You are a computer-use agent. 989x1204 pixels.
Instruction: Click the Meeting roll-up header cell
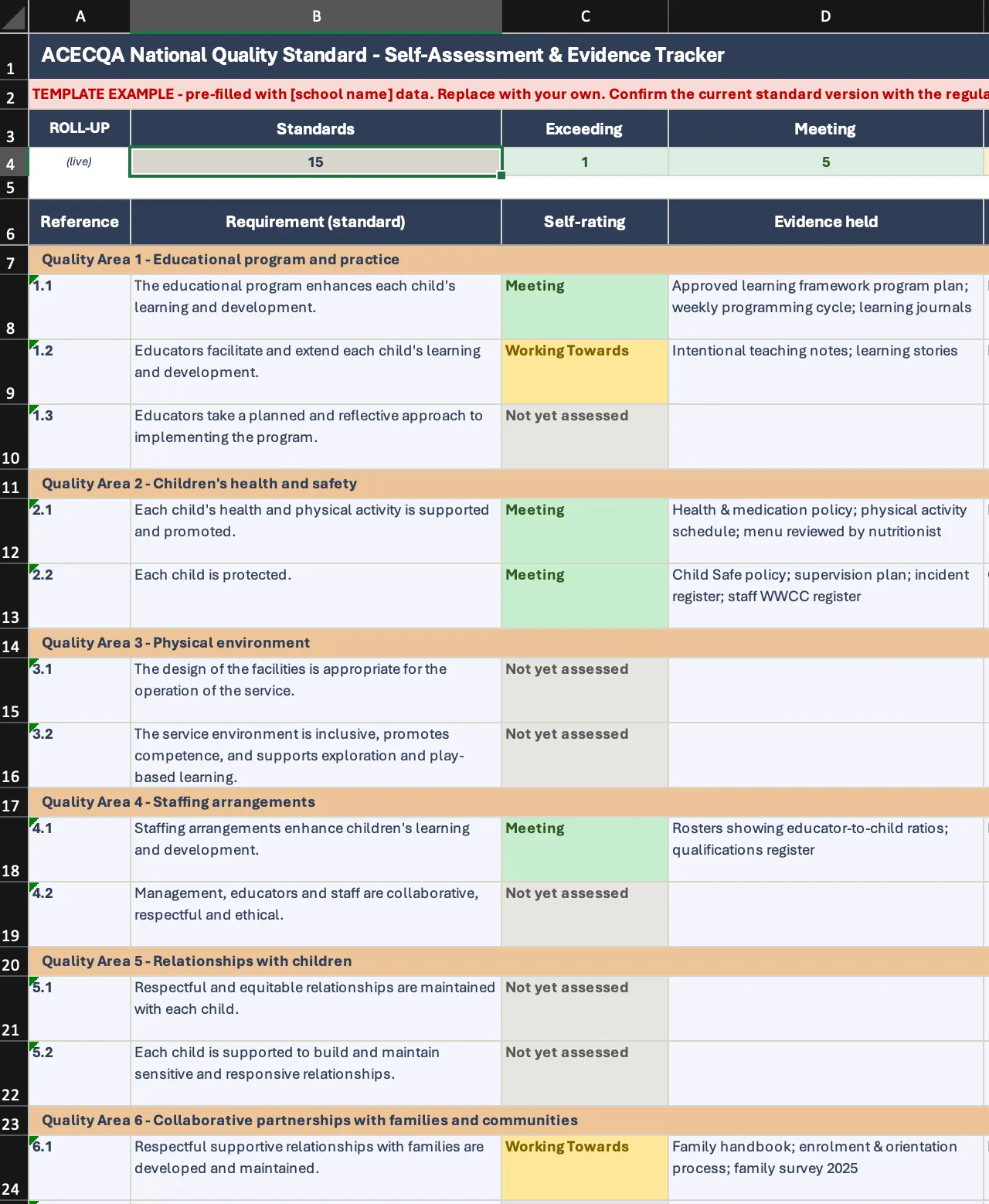[x=826, y=128]
